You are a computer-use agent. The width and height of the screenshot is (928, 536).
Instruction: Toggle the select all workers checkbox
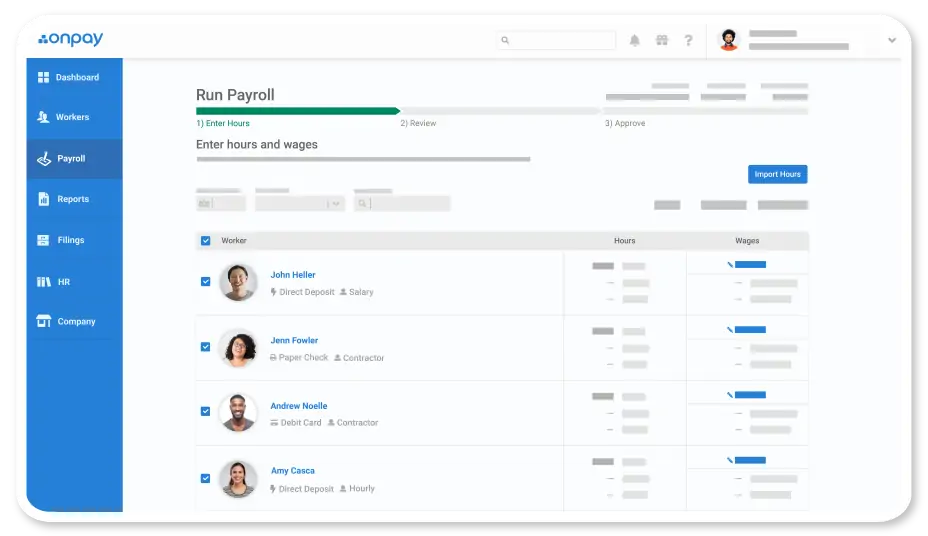point(206,241)
